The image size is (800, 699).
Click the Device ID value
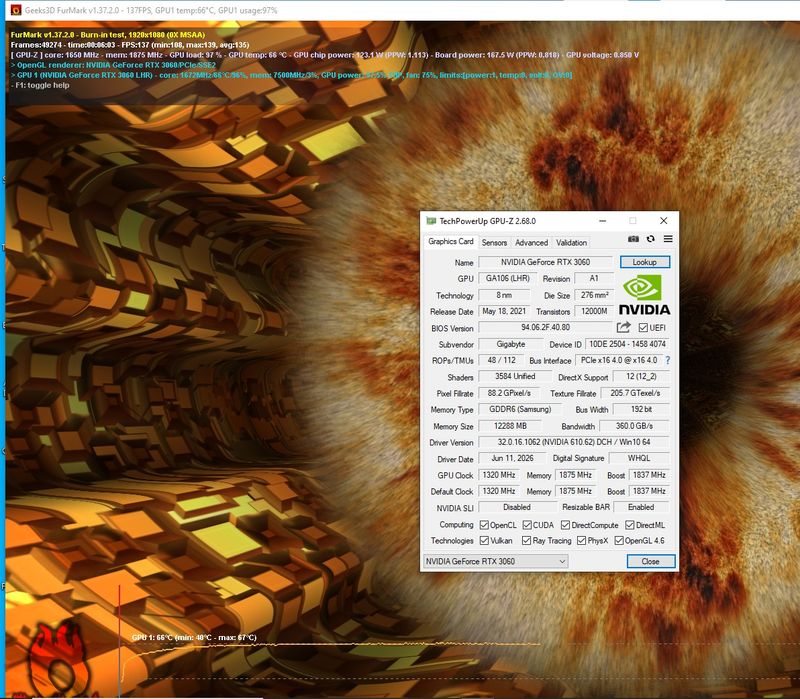(x=627, y=344)
